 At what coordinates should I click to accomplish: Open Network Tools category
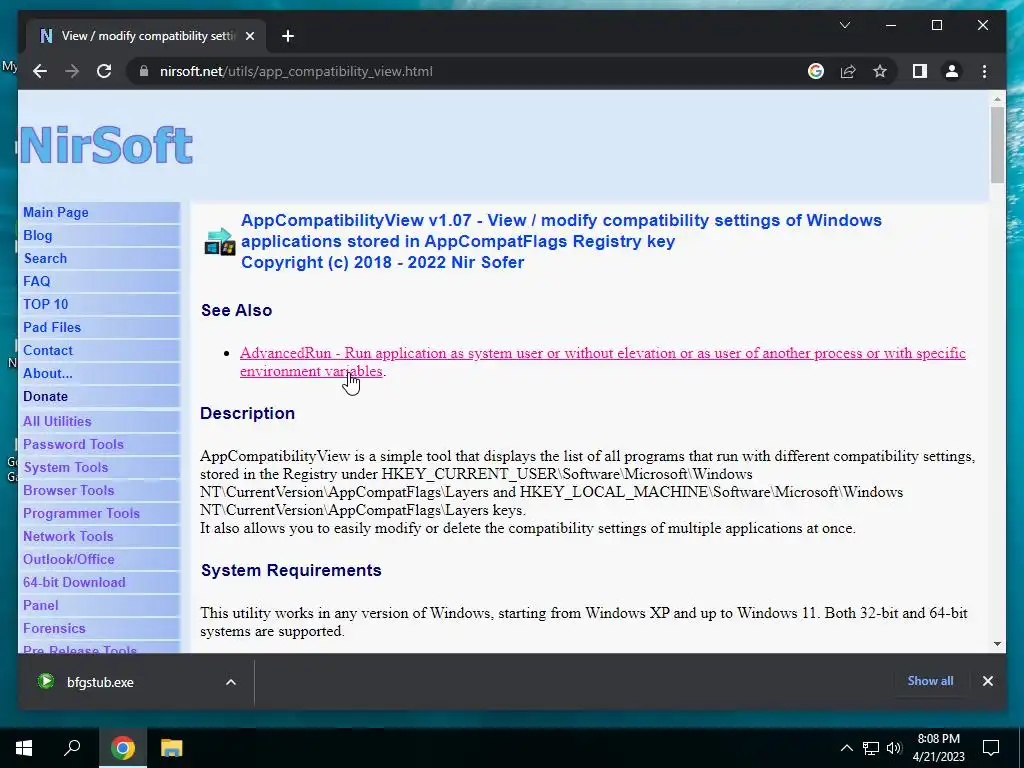pos(68,536)
